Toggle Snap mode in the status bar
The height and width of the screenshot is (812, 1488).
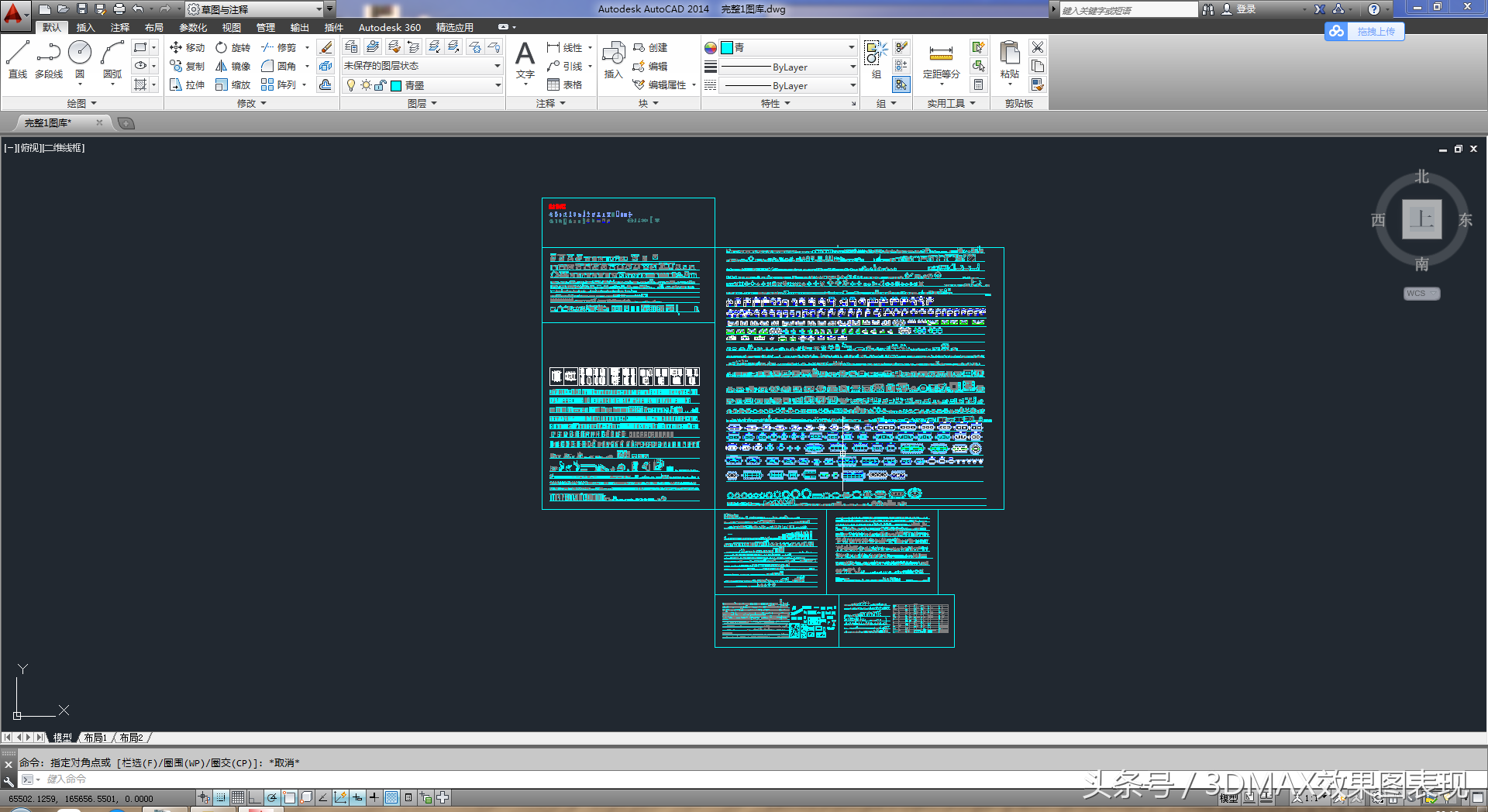click(x=221, y=797)
